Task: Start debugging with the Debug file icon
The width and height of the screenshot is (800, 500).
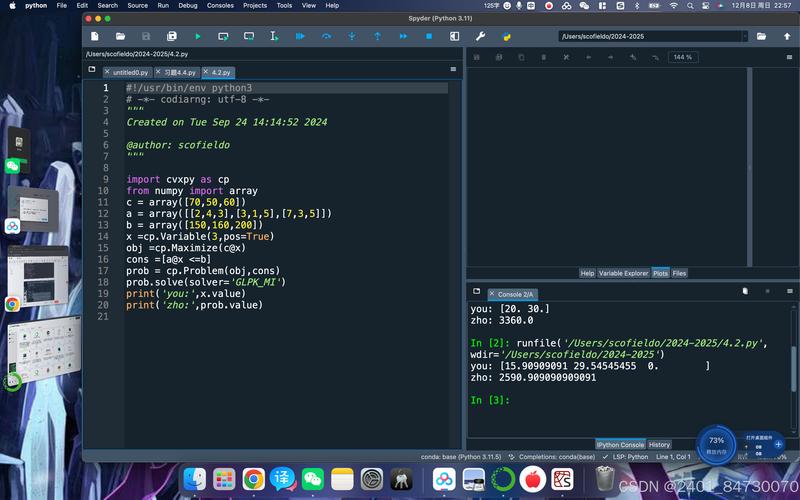Action: pos(300,37)
